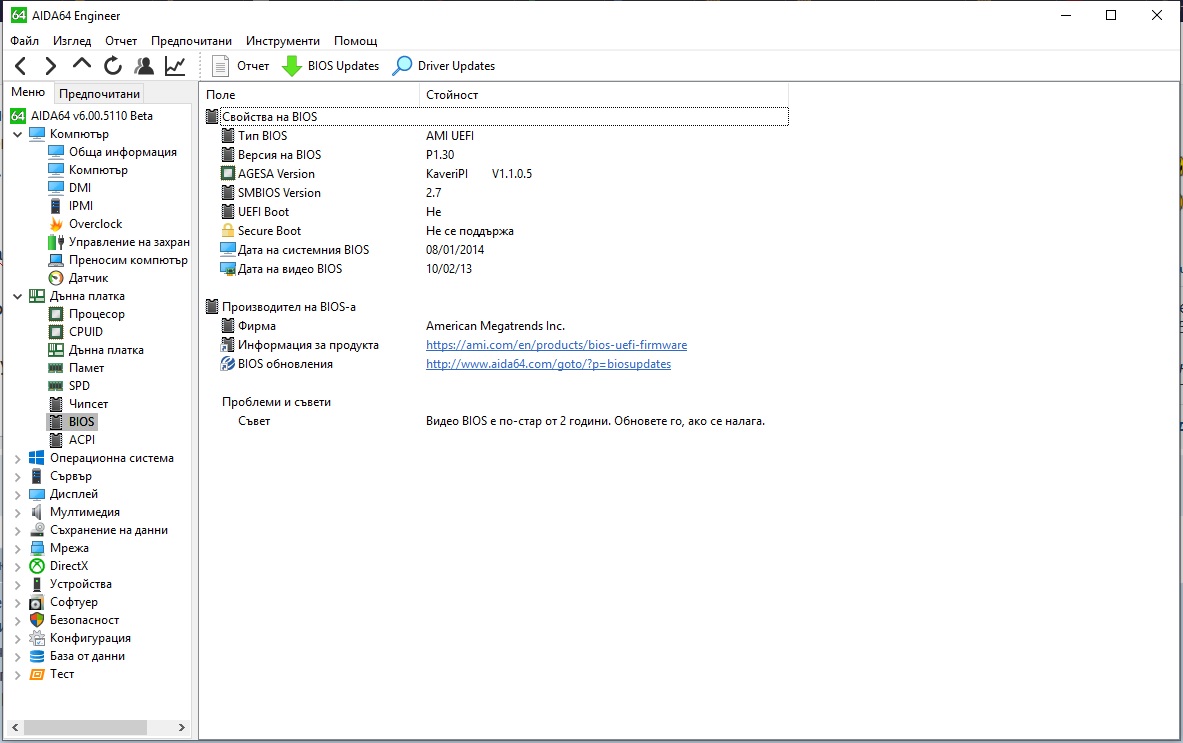1183x743 pixels.
Task: Go forward with the right arrow icon
Action: coord(51,66)
